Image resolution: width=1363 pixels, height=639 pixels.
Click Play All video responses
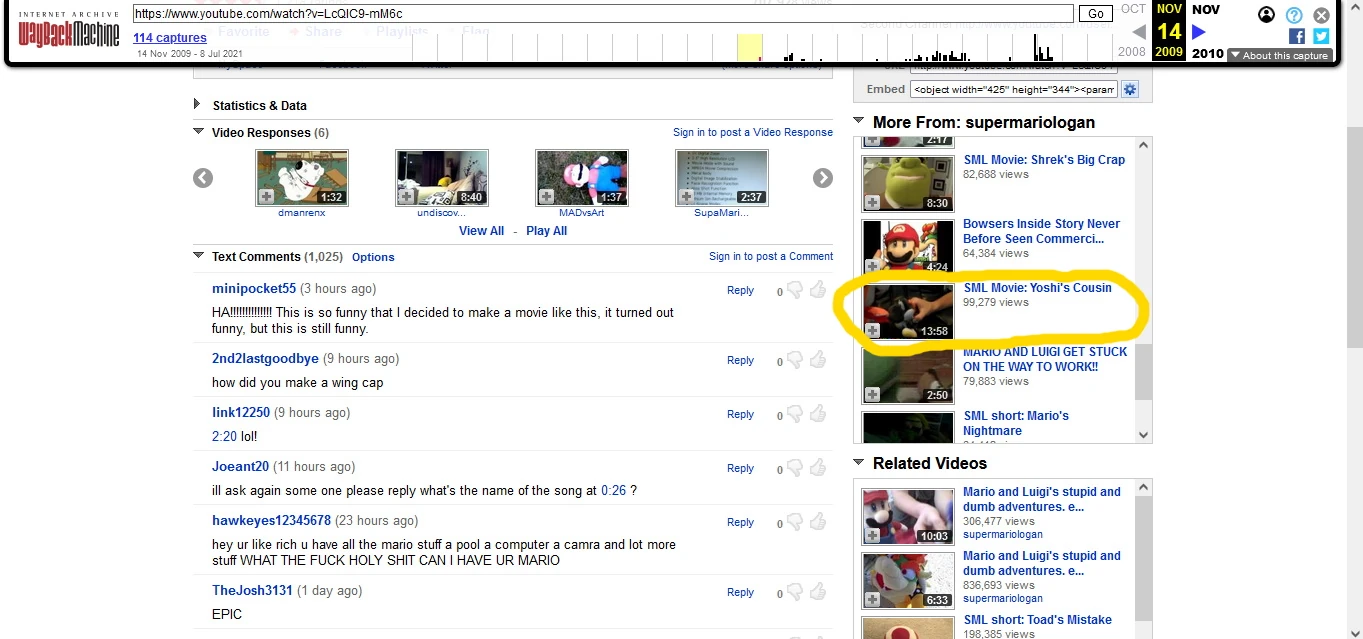pos(546,231)
